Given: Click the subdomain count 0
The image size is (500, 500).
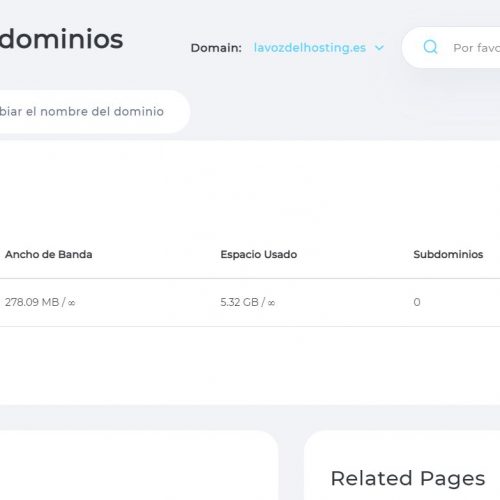Looking at the screenshot, I should [417, 302].
